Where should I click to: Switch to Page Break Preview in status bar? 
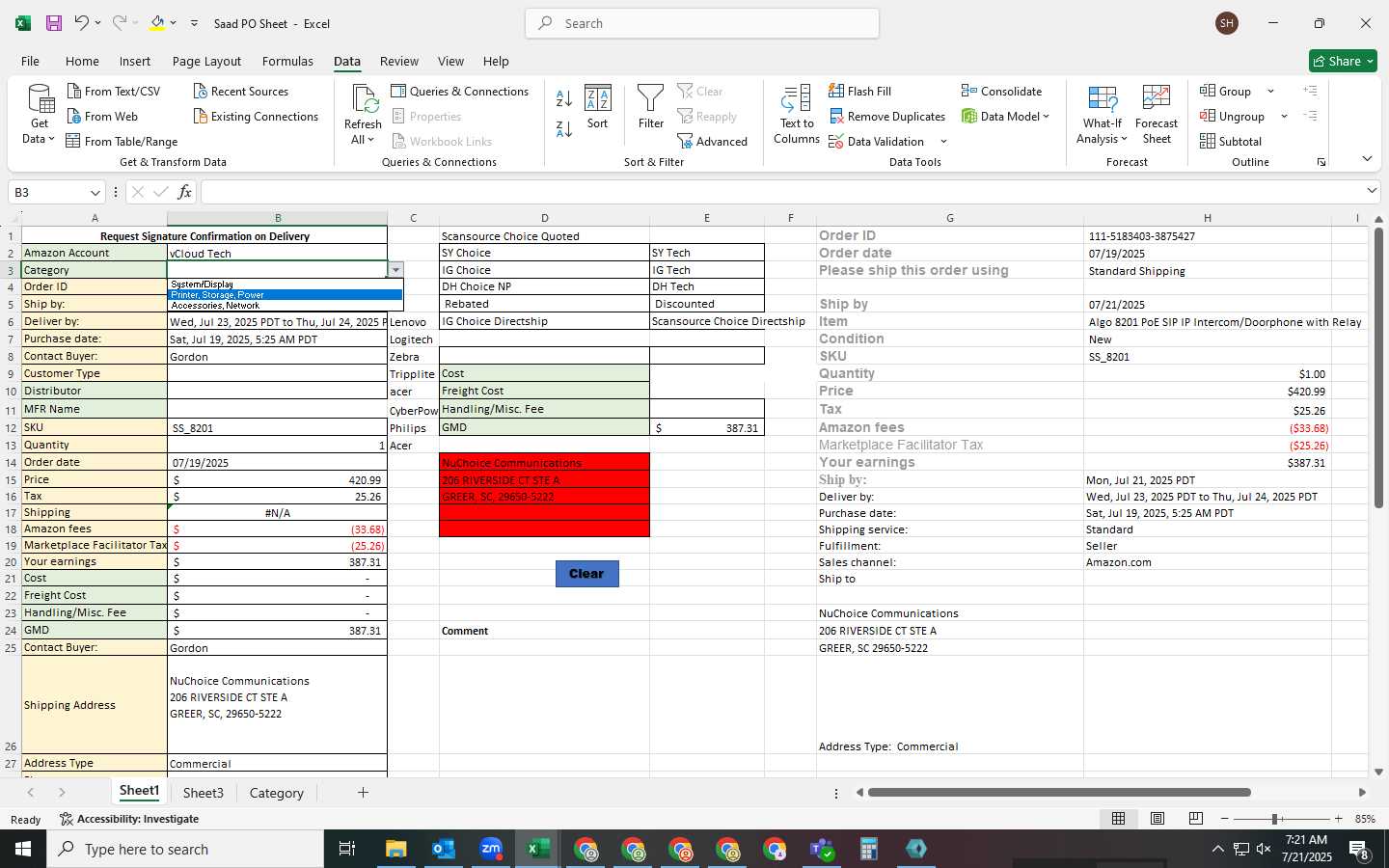[1195, 818]
